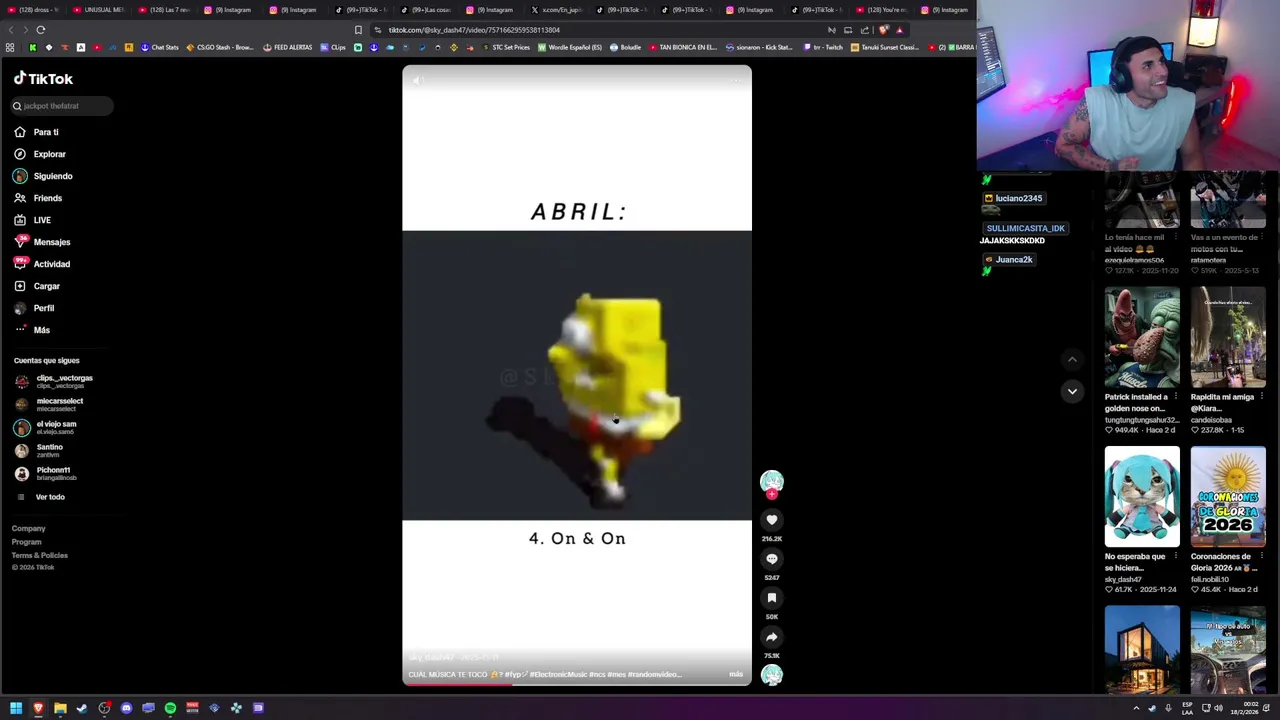Show hidden tray icons chevron

(x=1136, y=708)
